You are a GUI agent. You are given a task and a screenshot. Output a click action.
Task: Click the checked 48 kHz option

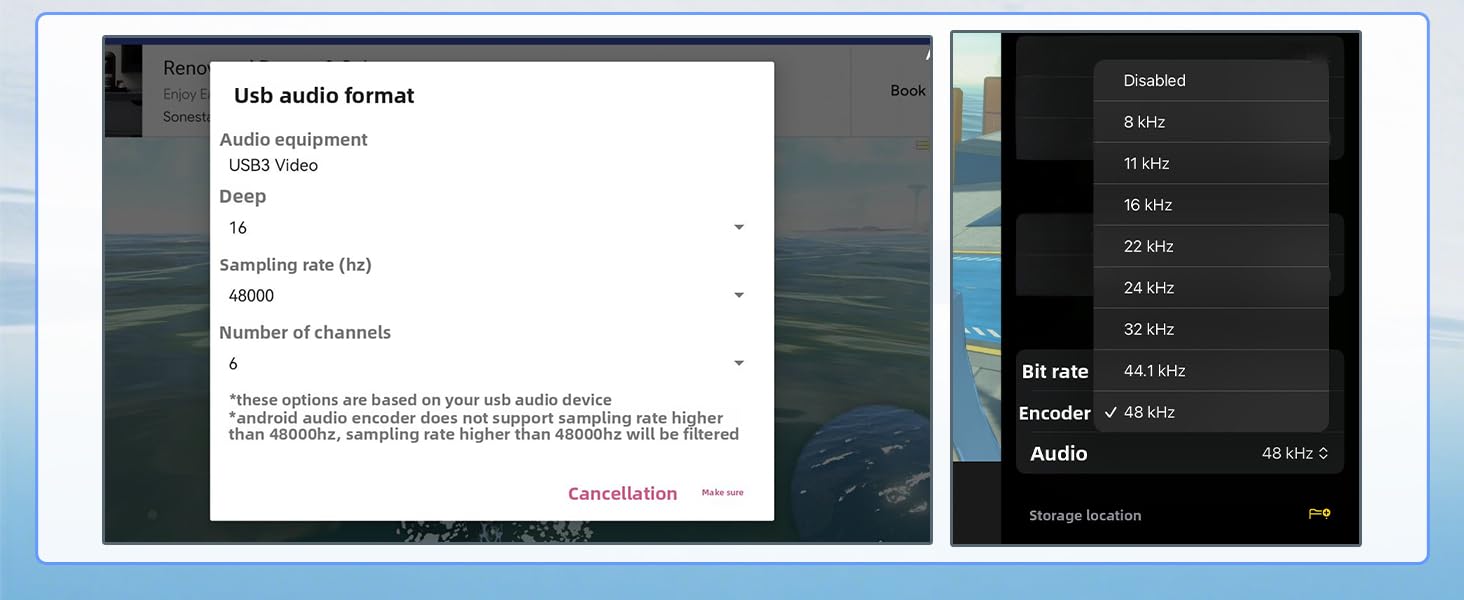(x=1148, y=413)
